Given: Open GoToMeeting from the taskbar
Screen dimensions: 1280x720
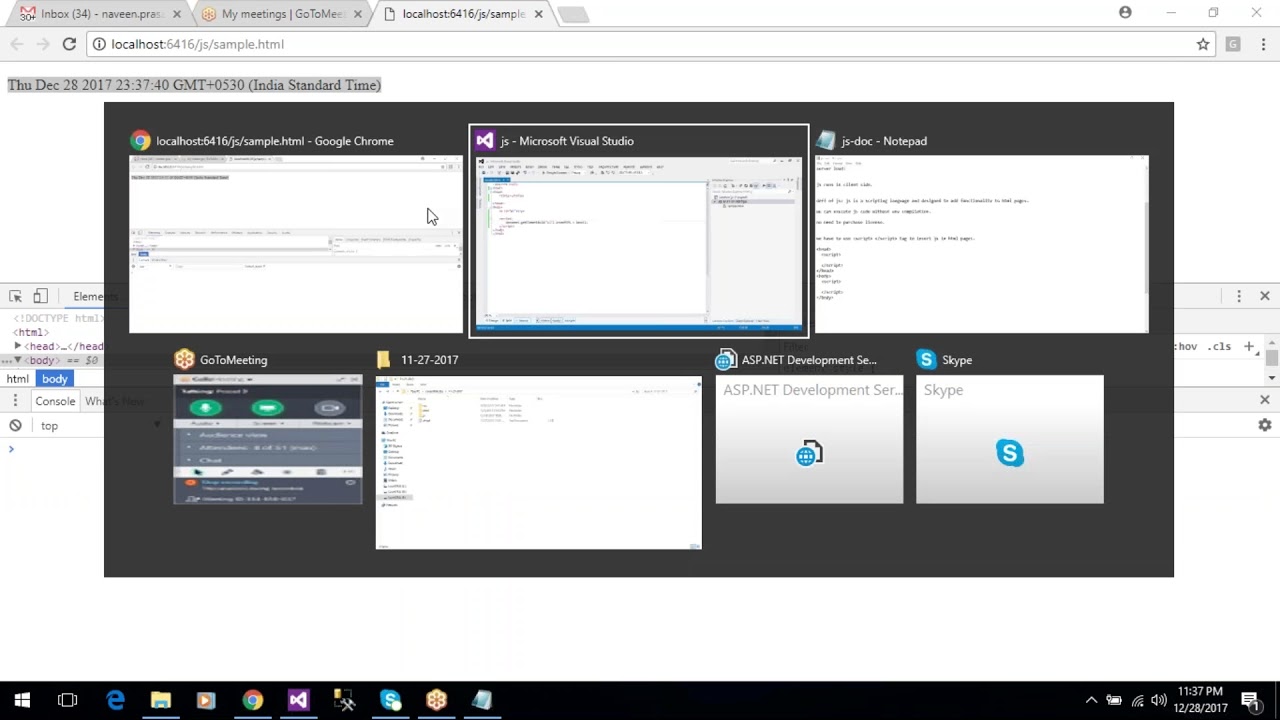Looking at the screenshot, I should pyautogui.click(x=436, y=700).
